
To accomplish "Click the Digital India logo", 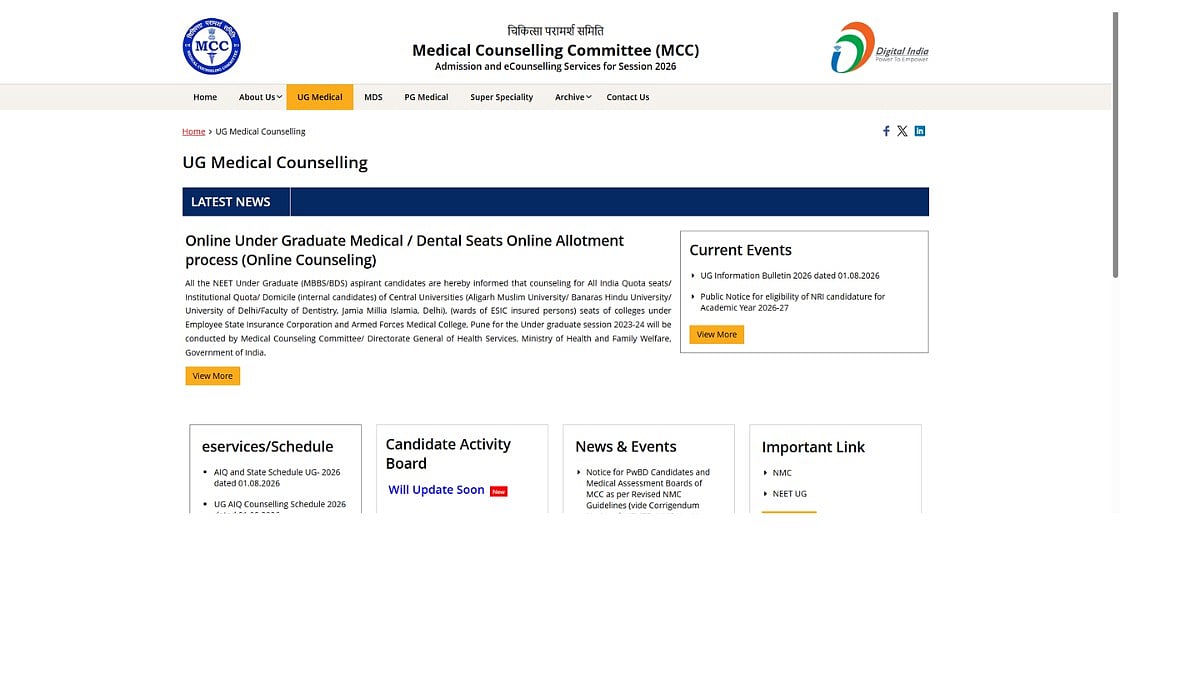I will [x=880, y=47].
